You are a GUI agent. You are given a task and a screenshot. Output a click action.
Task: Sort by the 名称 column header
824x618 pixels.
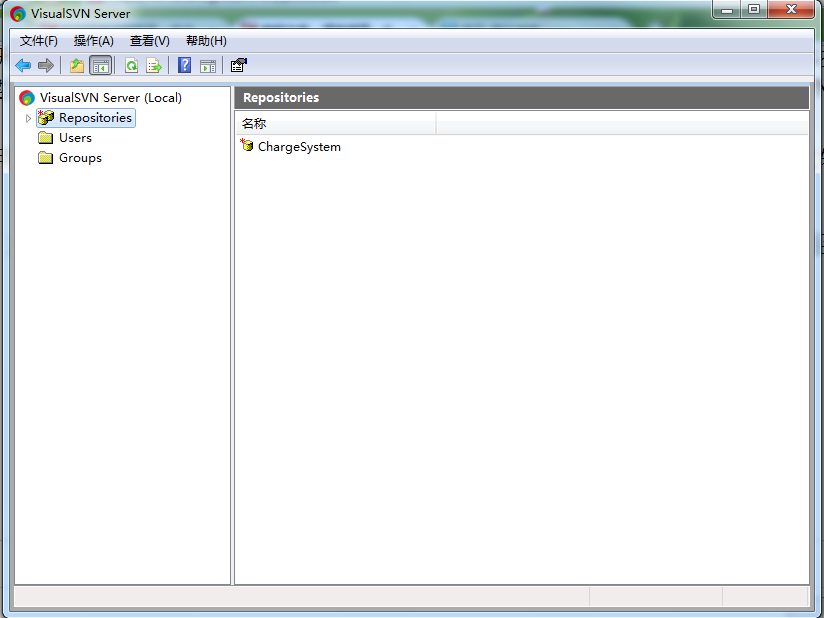(x=335, y=124)
